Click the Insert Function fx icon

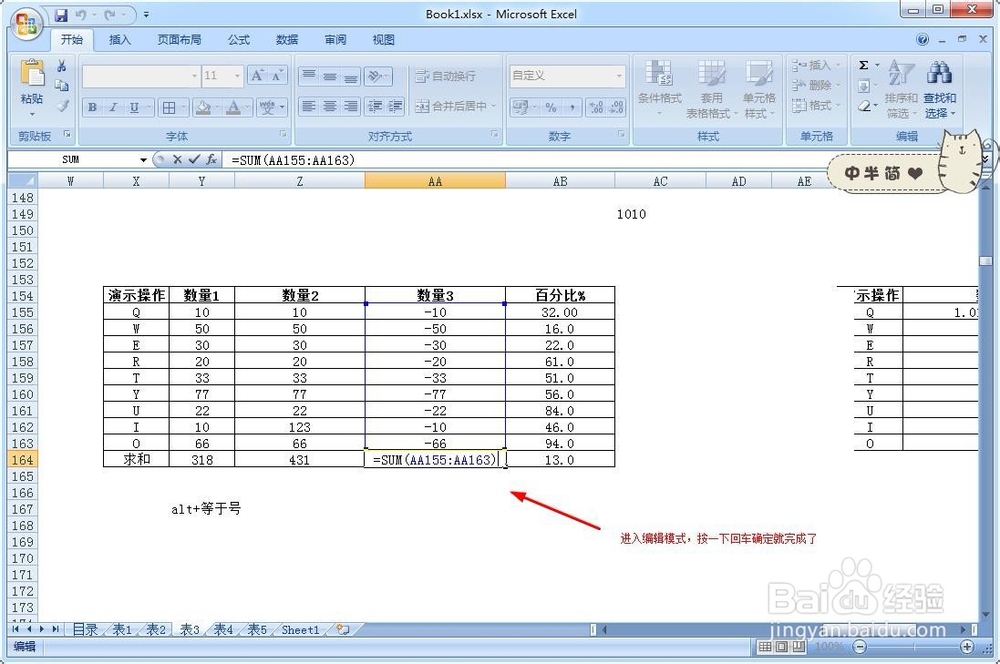(x=213, y=160)
